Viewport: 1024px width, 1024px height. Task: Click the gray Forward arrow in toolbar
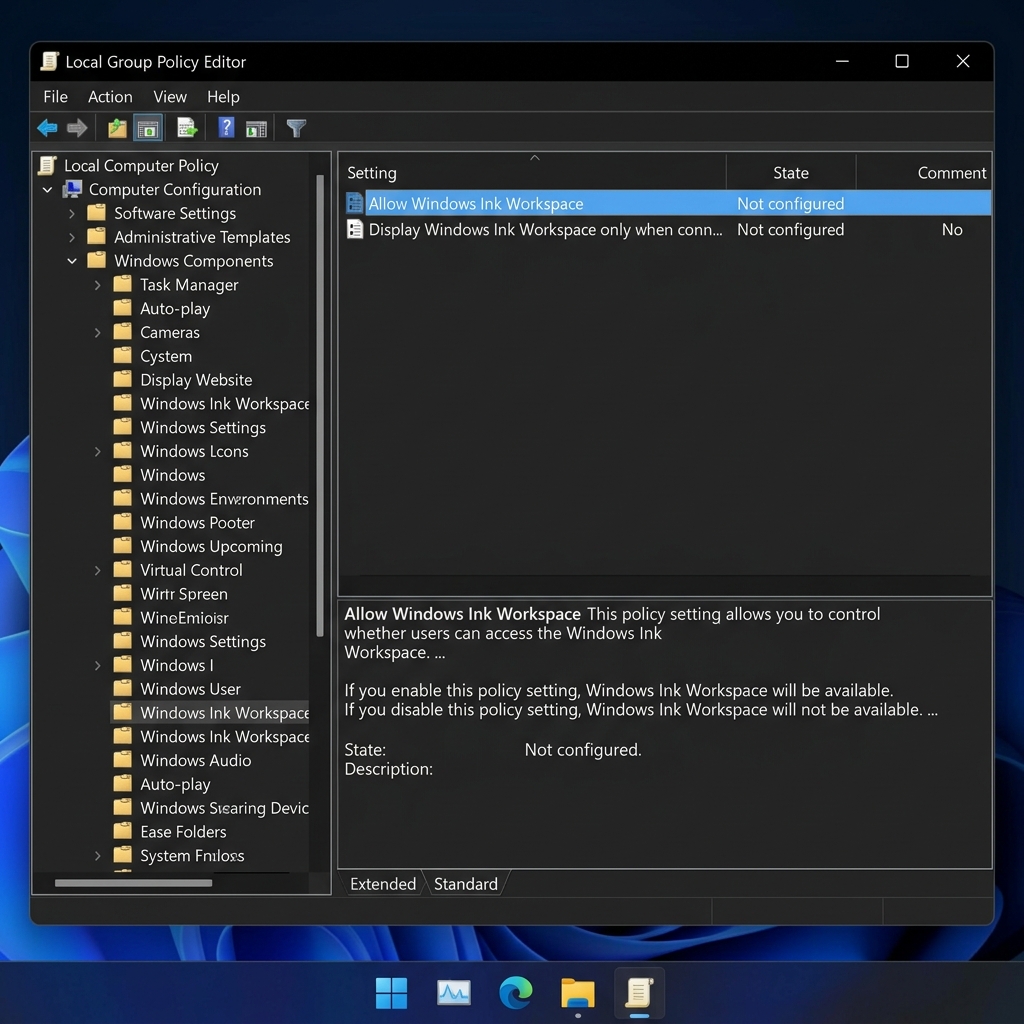pyautogui.click(x=77, y=128)
